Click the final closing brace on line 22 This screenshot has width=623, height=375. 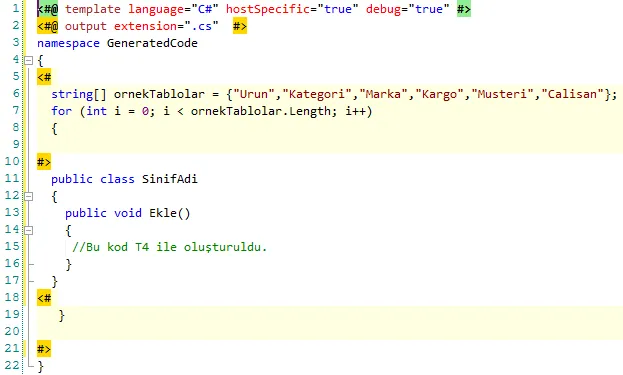point(41,366)
